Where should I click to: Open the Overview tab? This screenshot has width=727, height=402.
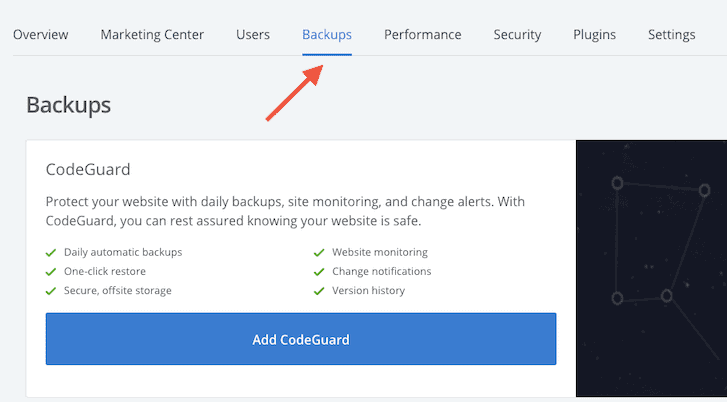[x=40, y=35]
